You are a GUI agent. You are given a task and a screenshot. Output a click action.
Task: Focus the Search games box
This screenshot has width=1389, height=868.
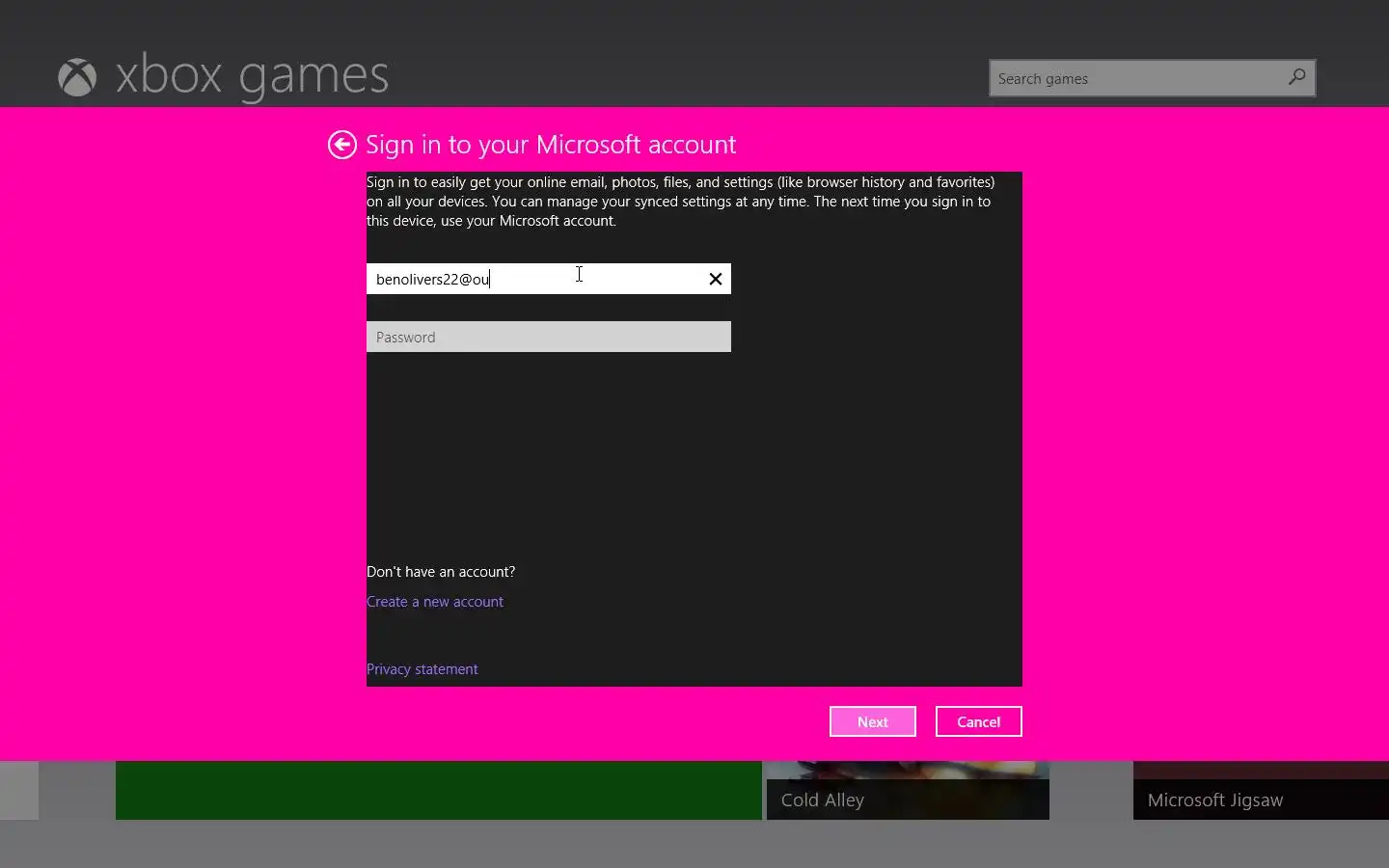[x=1152, y=78]
